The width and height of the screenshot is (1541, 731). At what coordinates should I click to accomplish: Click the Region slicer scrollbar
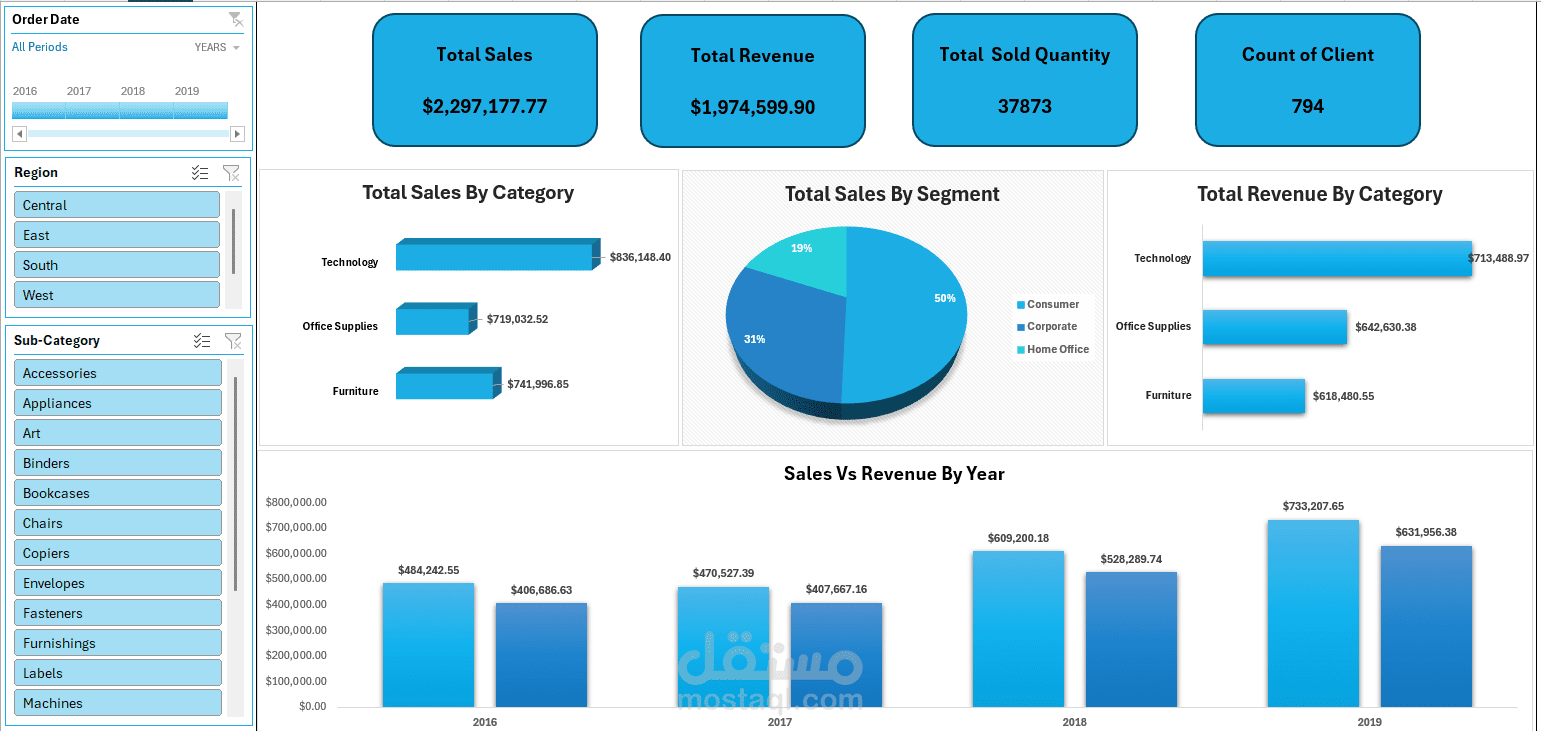coord(234,241)
